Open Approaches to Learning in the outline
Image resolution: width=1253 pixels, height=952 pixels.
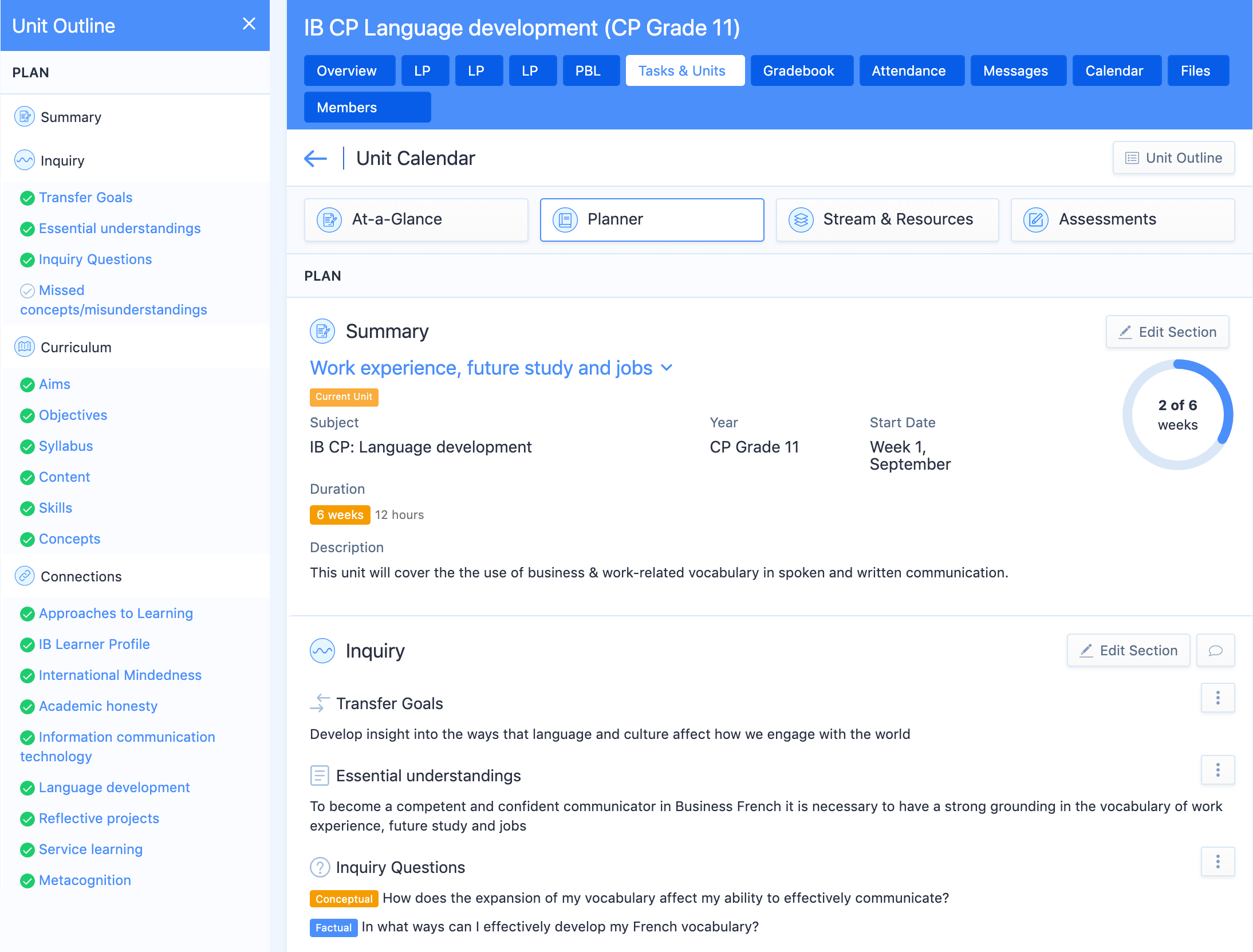[x=116, y=613]
